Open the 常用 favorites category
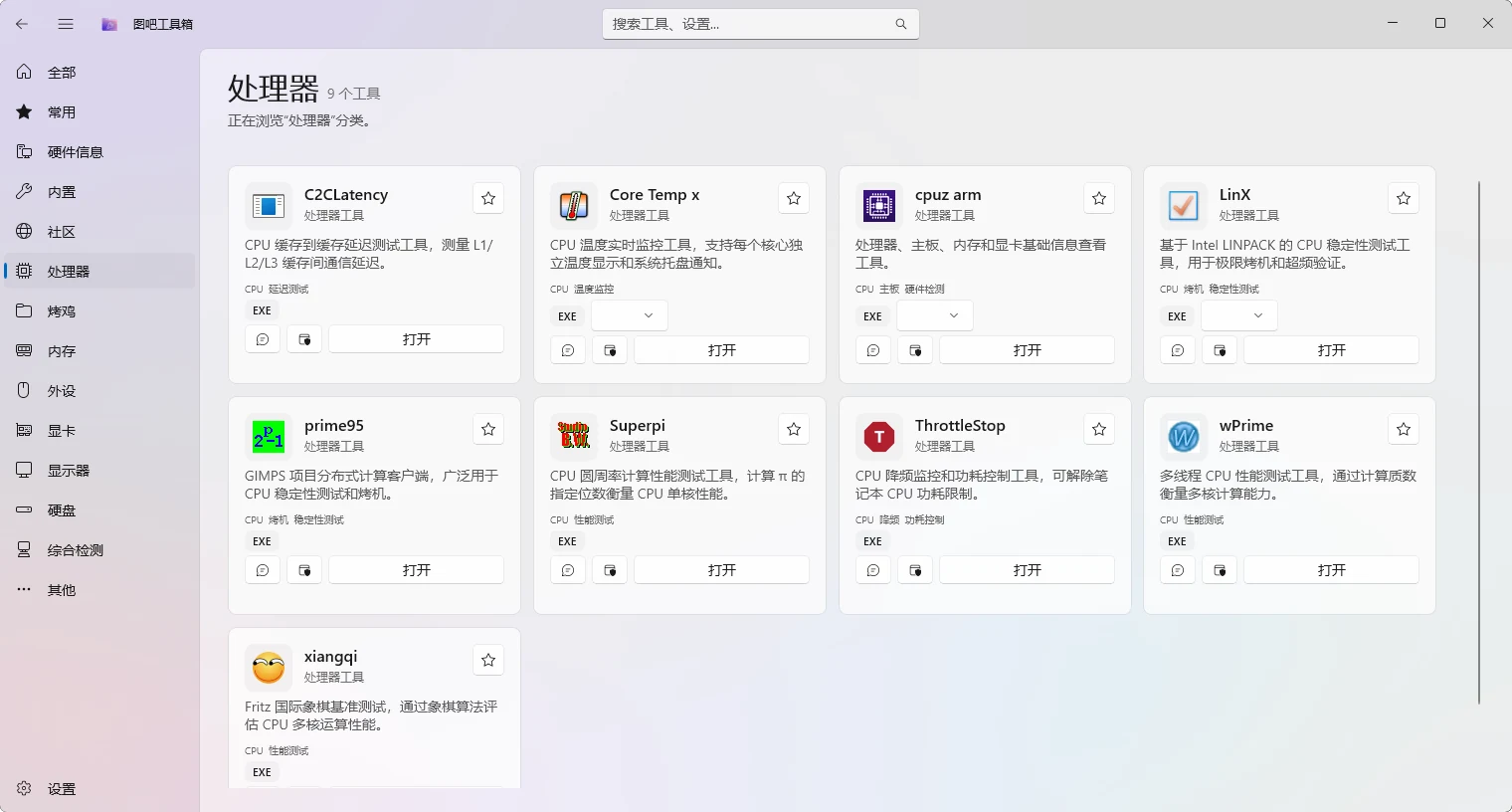The height and width of the screenshot is (812, 1512). point(99,112)
